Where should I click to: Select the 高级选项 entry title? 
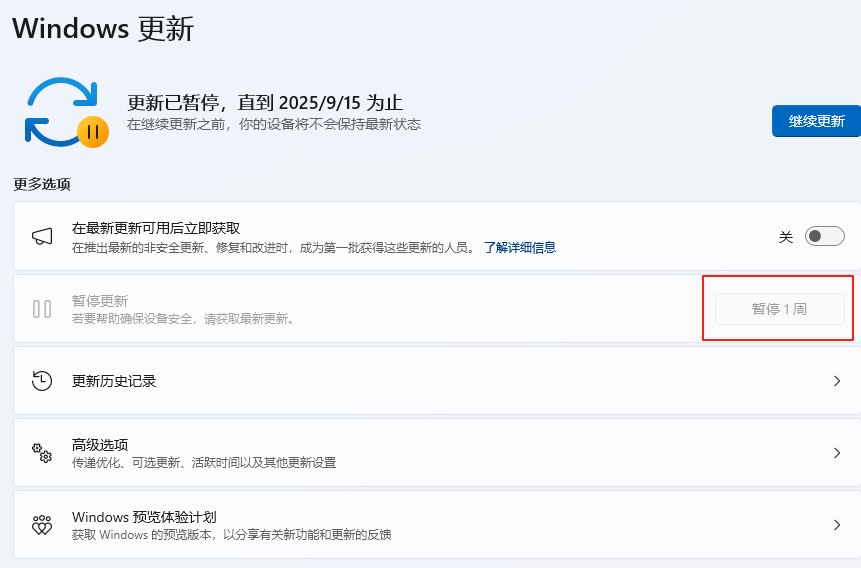100,444
